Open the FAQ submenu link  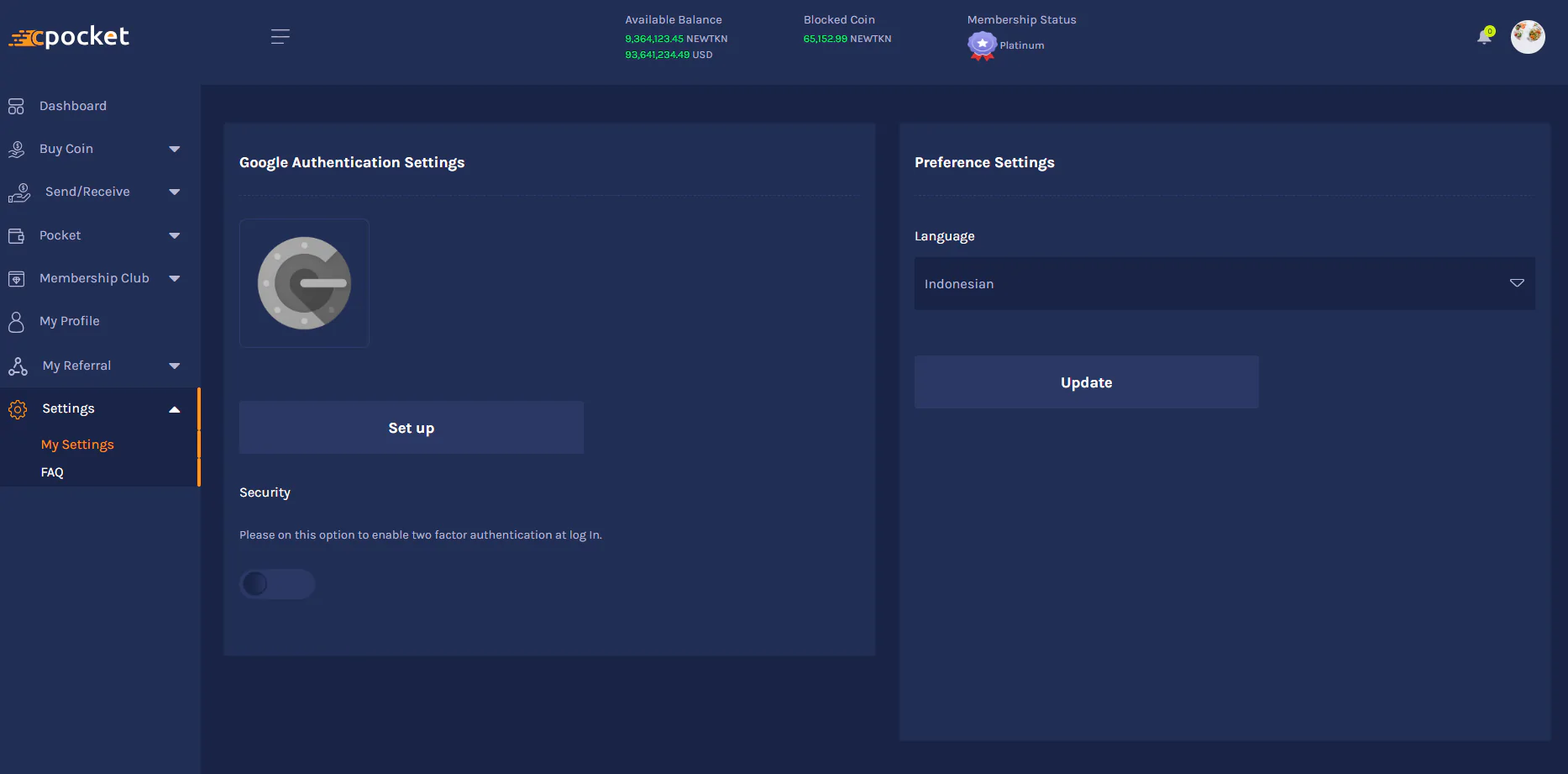tap(52, 472)
